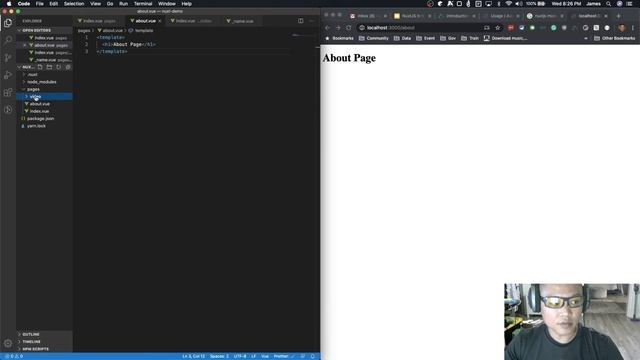Click Download music bookmark
The height and width of the screenshot is (360, 640).
(505, 38)
